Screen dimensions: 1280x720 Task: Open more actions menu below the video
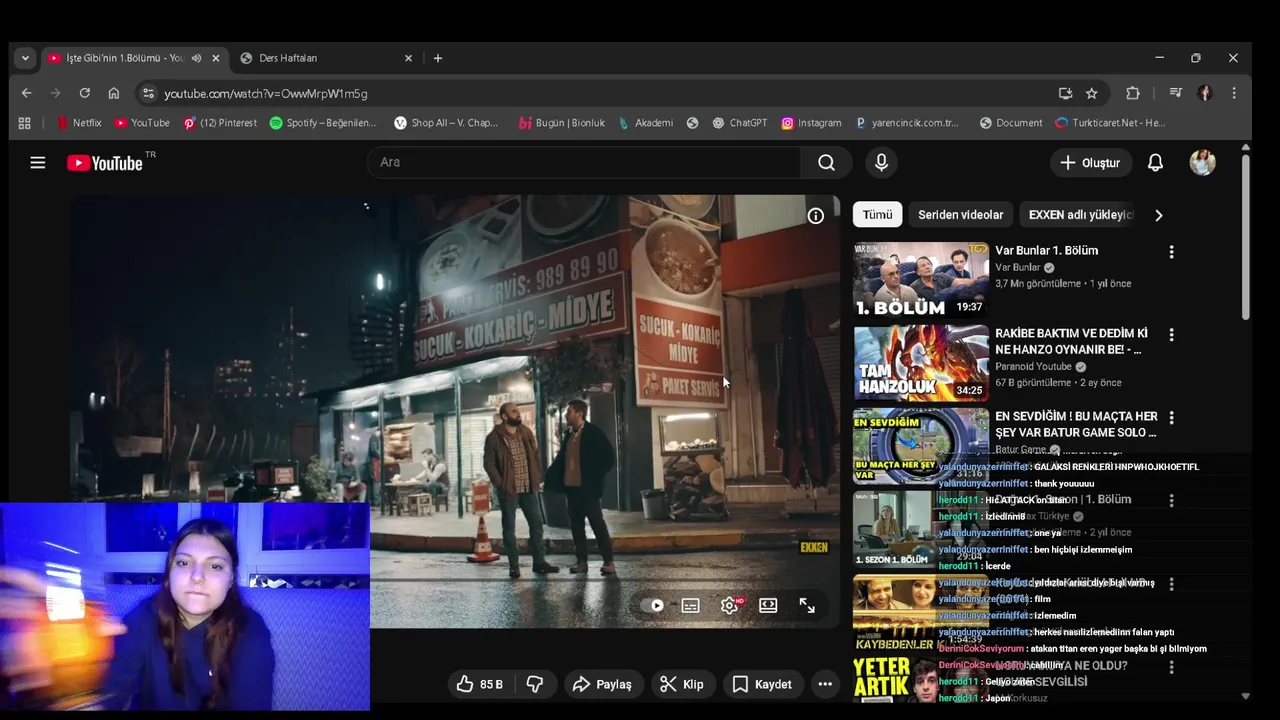tap(825, 684)
